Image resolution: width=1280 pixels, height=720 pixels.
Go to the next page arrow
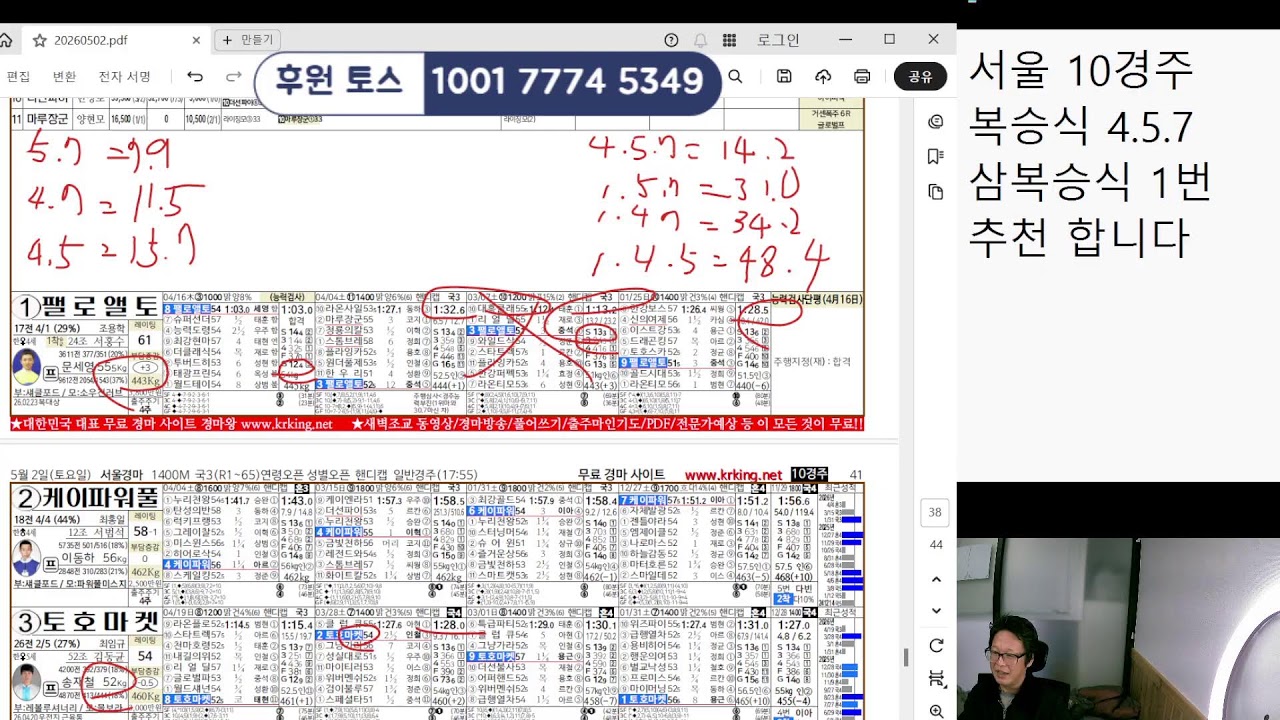[936, 610]
